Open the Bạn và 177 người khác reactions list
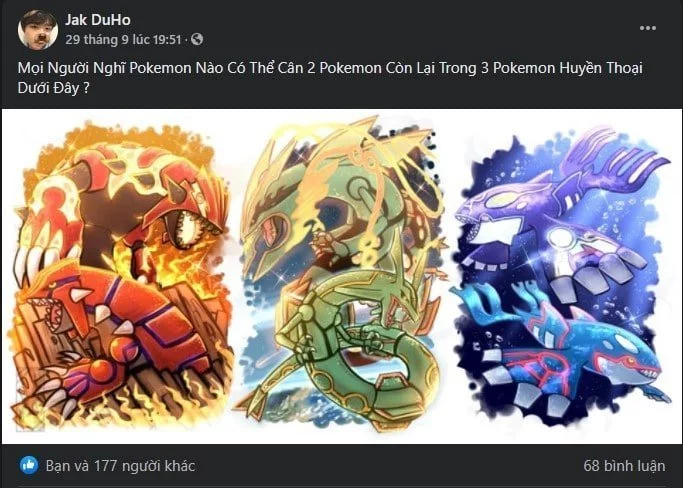The image size is (683, 488). coord(120,466)
